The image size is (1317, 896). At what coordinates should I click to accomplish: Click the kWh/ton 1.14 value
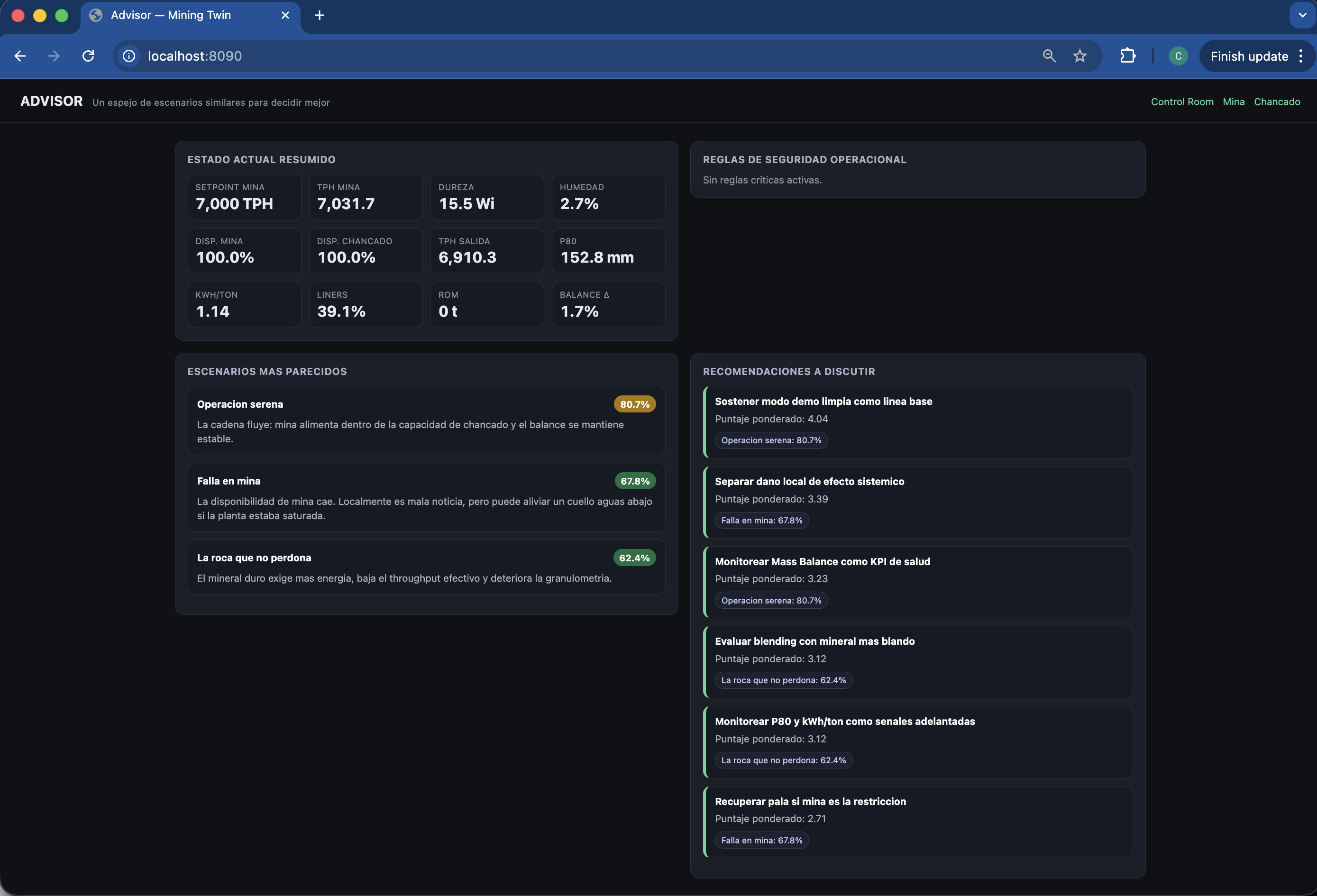pyautogui.click(x=212, y=311)
